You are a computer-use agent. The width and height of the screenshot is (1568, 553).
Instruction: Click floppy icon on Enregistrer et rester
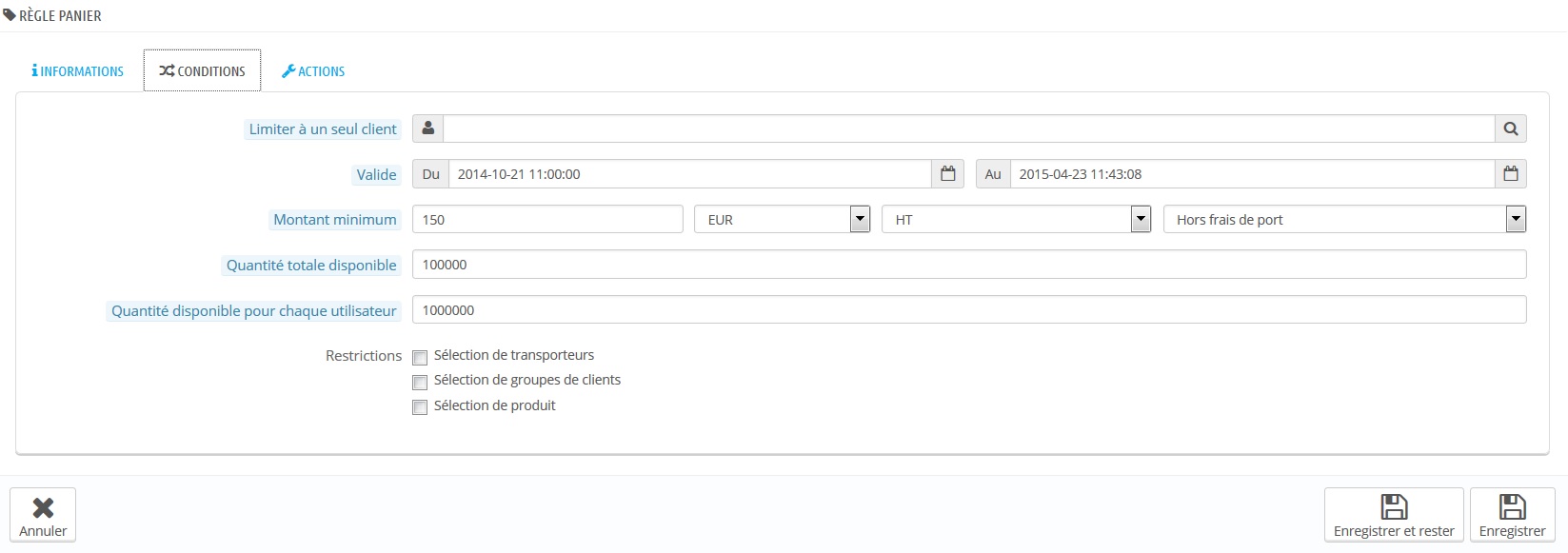[x=1394, y=506]
